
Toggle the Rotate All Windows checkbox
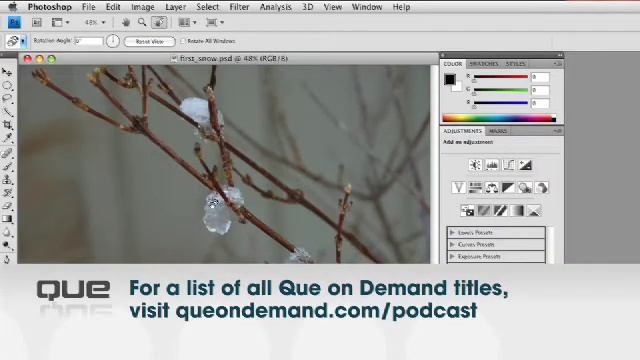point(182,41)
